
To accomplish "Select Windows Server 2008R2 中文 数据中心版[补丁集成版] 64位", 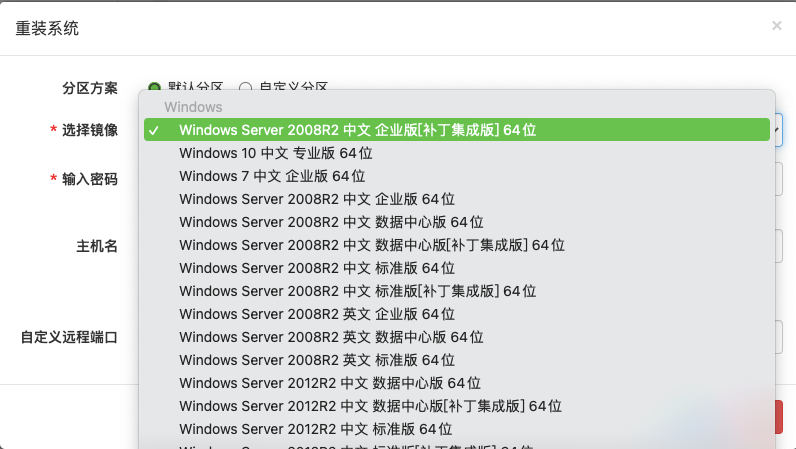I will [x=457, y=245].
